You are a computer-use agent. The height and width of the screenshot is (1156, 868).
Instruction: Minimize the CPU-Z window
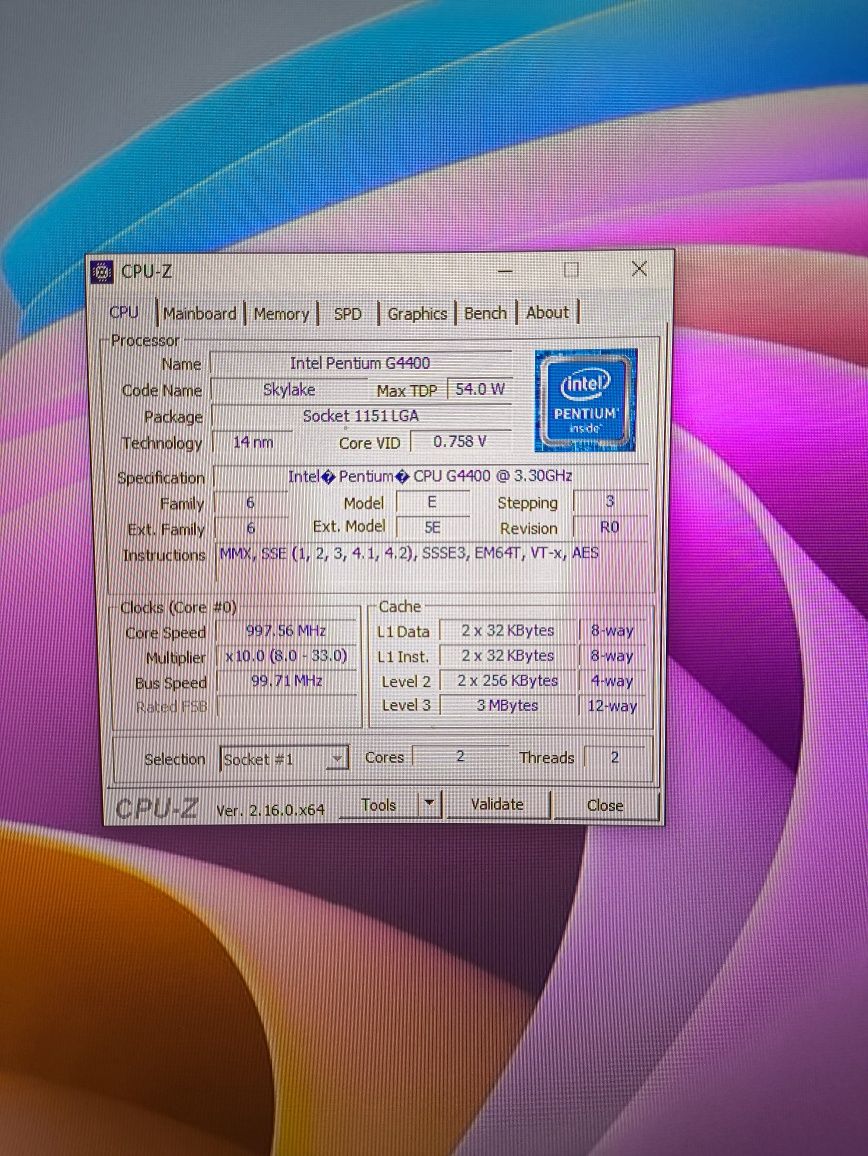[x=505, y=271]
